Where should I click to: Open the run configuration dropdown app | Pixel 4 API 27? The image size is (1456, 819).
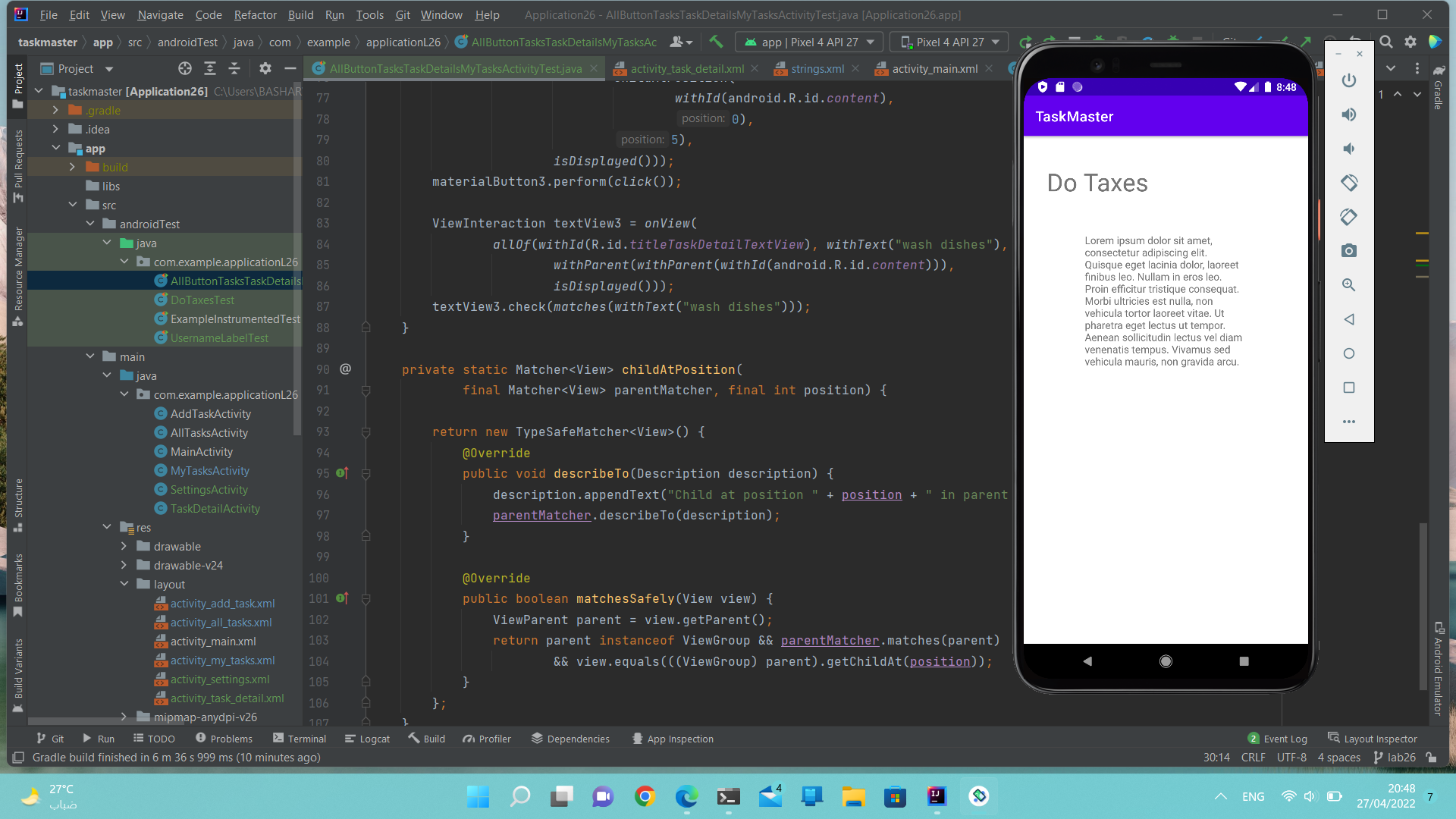[x=808, y=42]
